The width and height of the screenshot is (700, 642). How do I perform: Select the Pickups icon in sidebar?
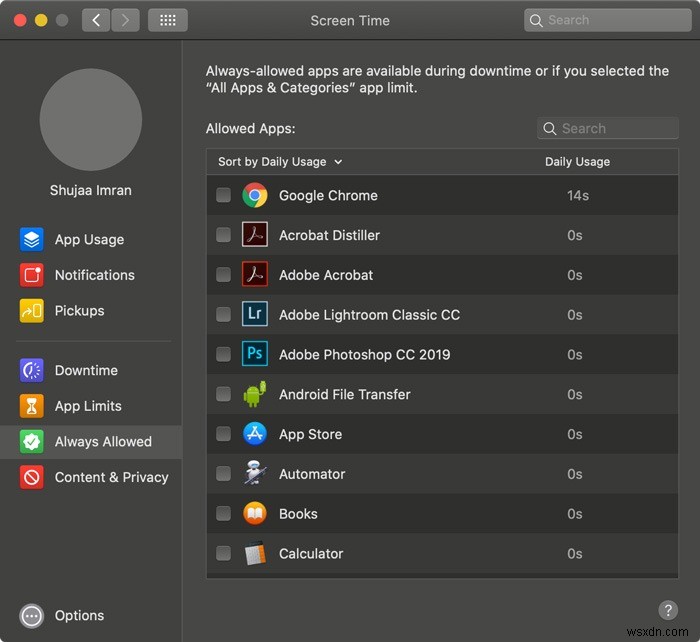[x=32, y=311]
